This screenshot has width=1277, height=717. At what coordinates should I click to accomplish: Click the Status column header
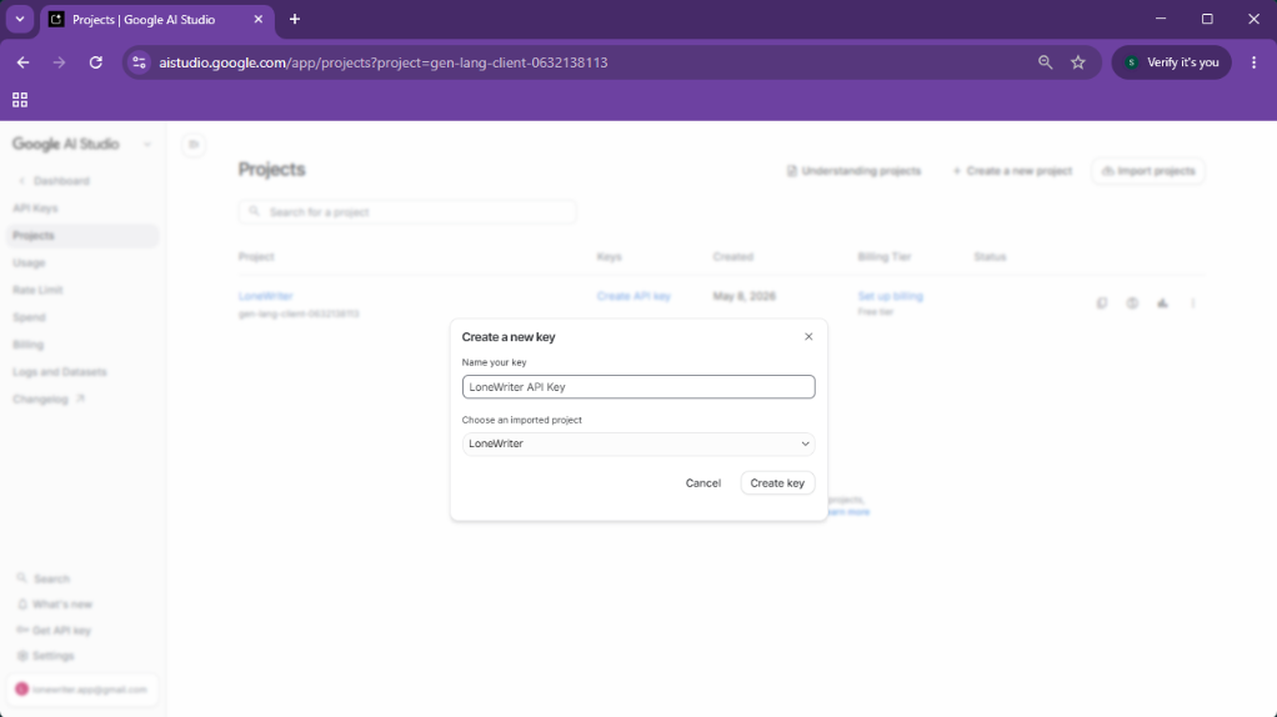(x=990, y=257)
